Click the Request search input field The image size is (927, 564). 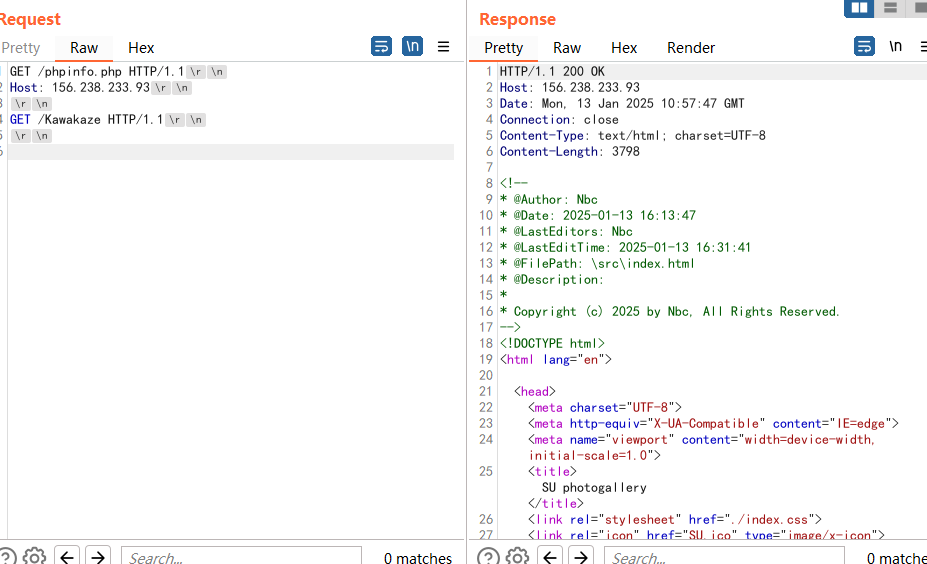(x=240, y=556)
